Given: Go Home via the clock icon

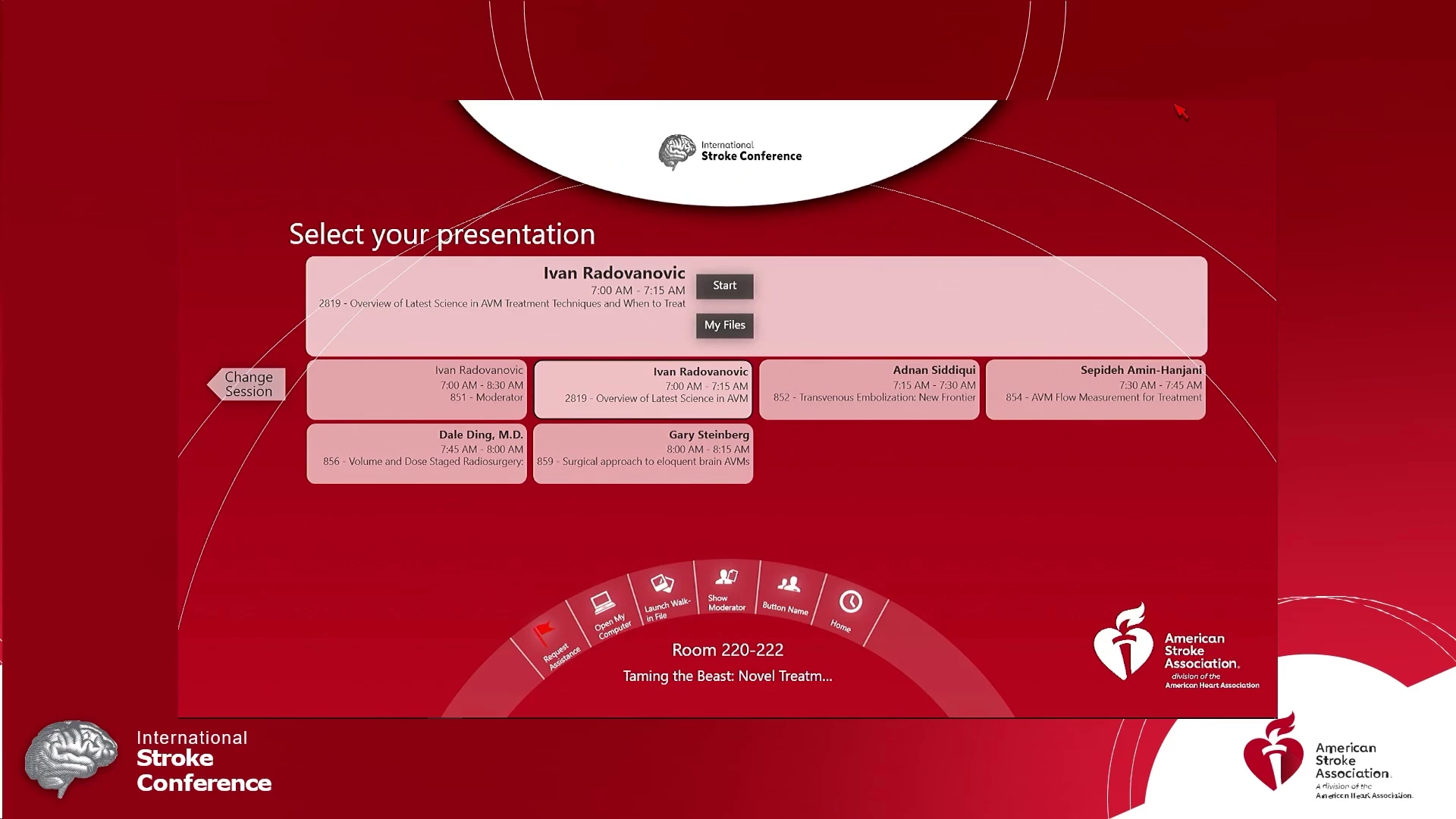Looking at the screenshot, I should 850,601.
